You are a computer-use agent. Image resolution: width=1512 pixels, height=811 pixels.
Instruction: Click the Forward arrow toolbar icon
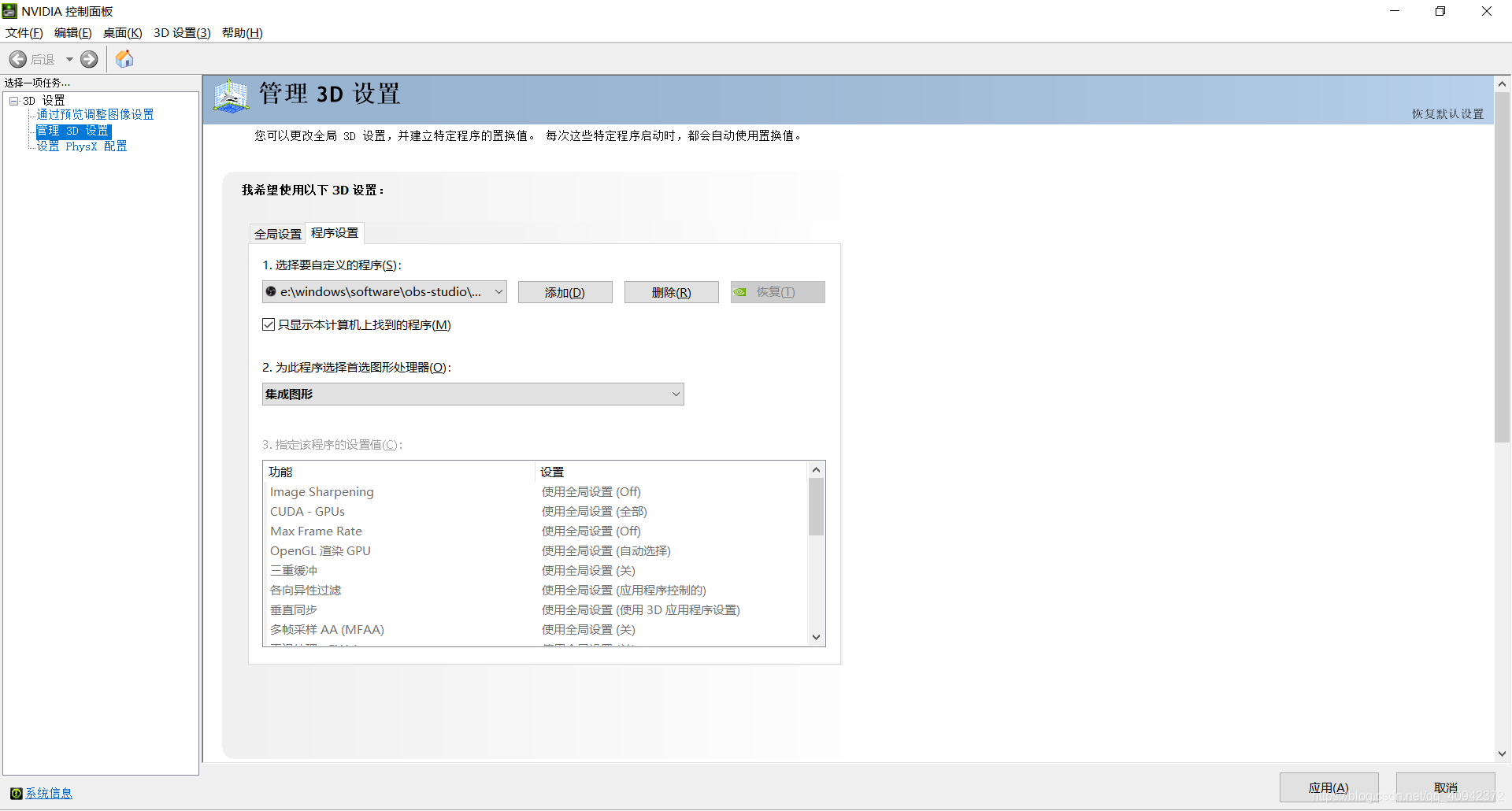[x=89, y=59]
